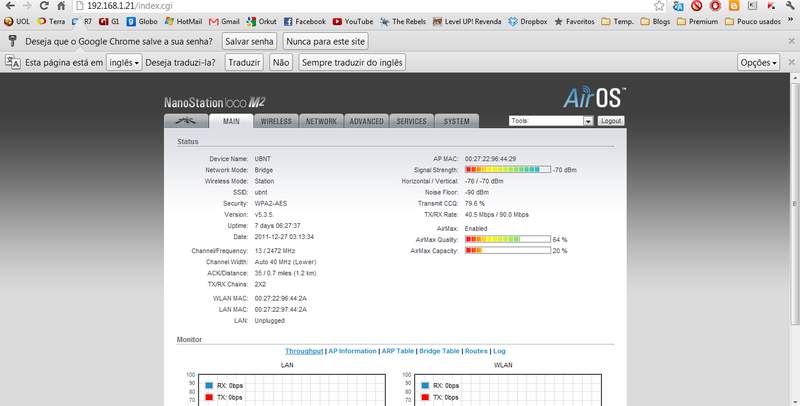The image size is (800, 406).
Task: Bookmark this page with the star icon
Action: tap(659, 6)
